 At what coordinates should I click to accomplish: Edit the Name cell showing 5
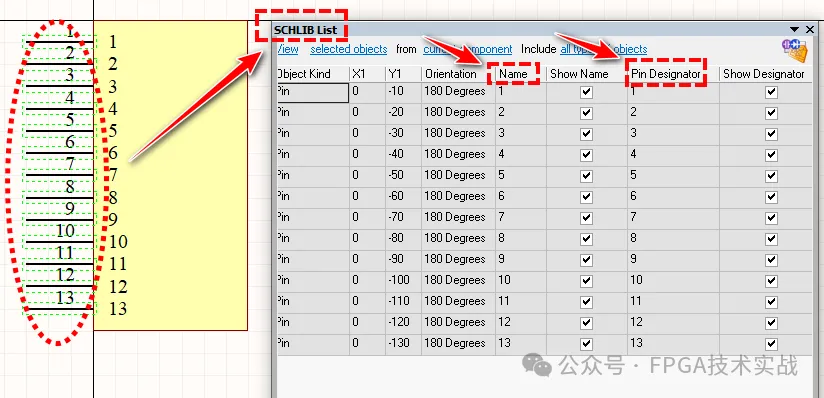pyautogui.click(x=521, y=176)
